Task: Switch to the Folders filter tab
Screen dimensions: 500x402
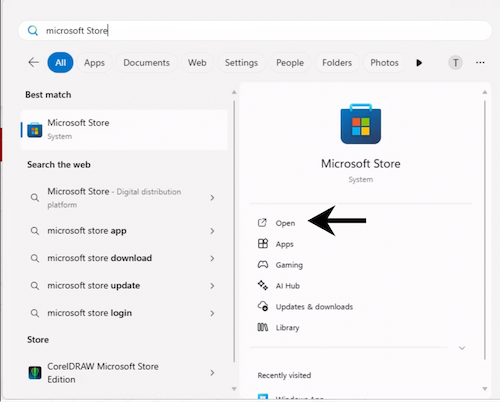Action: coord(337,62)
